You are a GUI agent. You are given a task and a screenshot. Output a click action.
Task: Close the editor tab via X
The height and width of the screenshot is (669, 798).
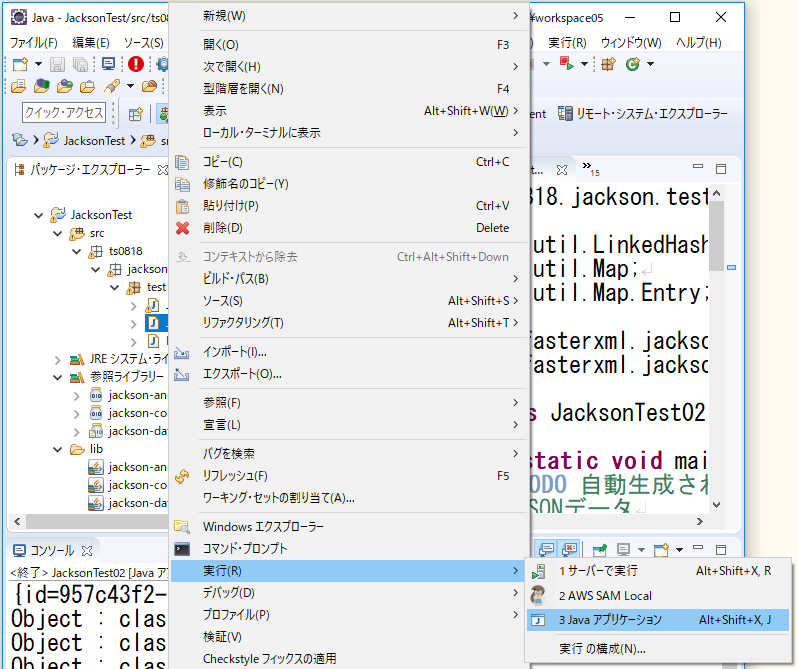click(x=562, y=170)
